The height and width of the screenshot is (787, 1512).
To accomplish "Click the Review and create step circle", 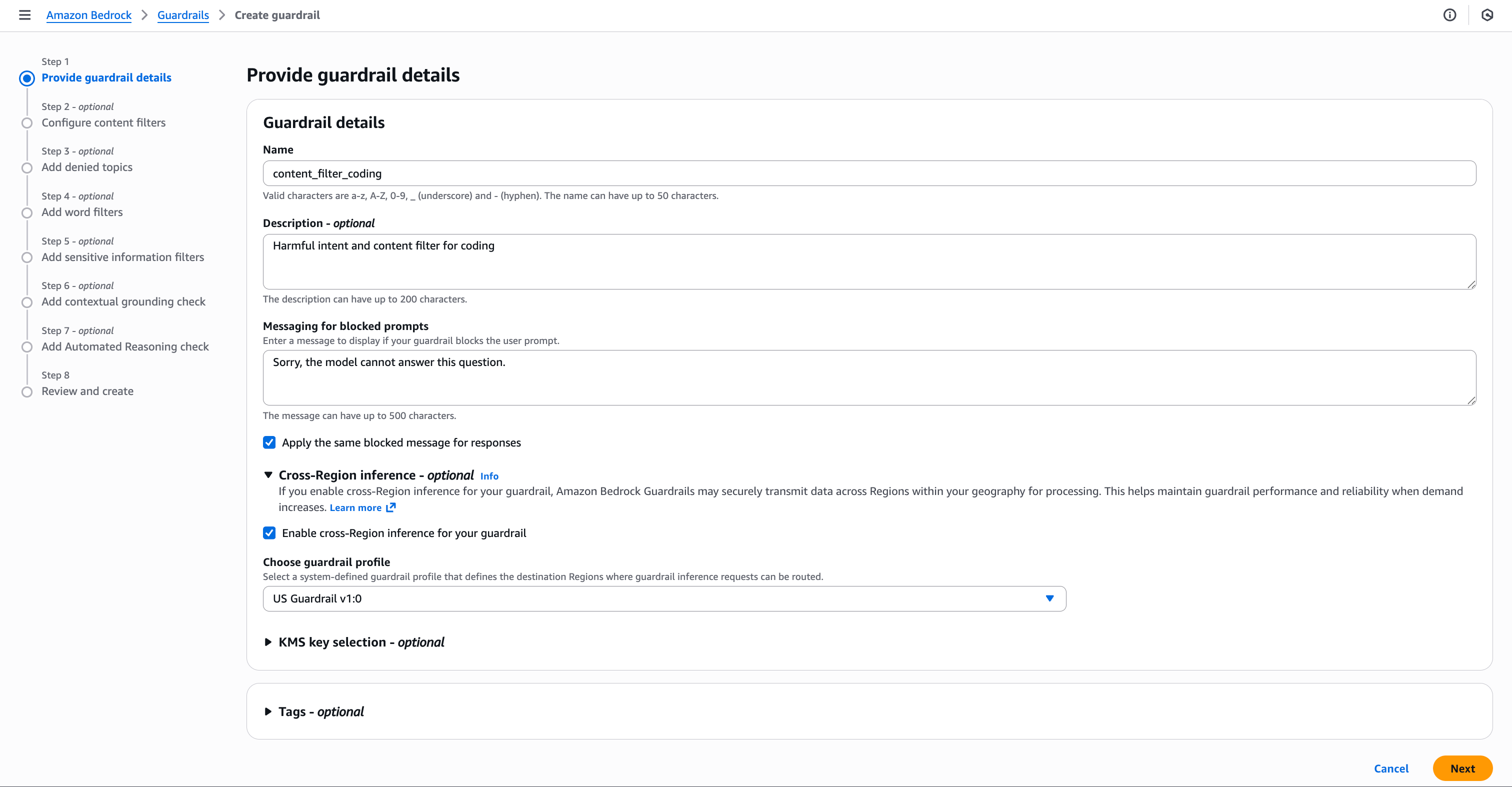I will tap(27, 391).
